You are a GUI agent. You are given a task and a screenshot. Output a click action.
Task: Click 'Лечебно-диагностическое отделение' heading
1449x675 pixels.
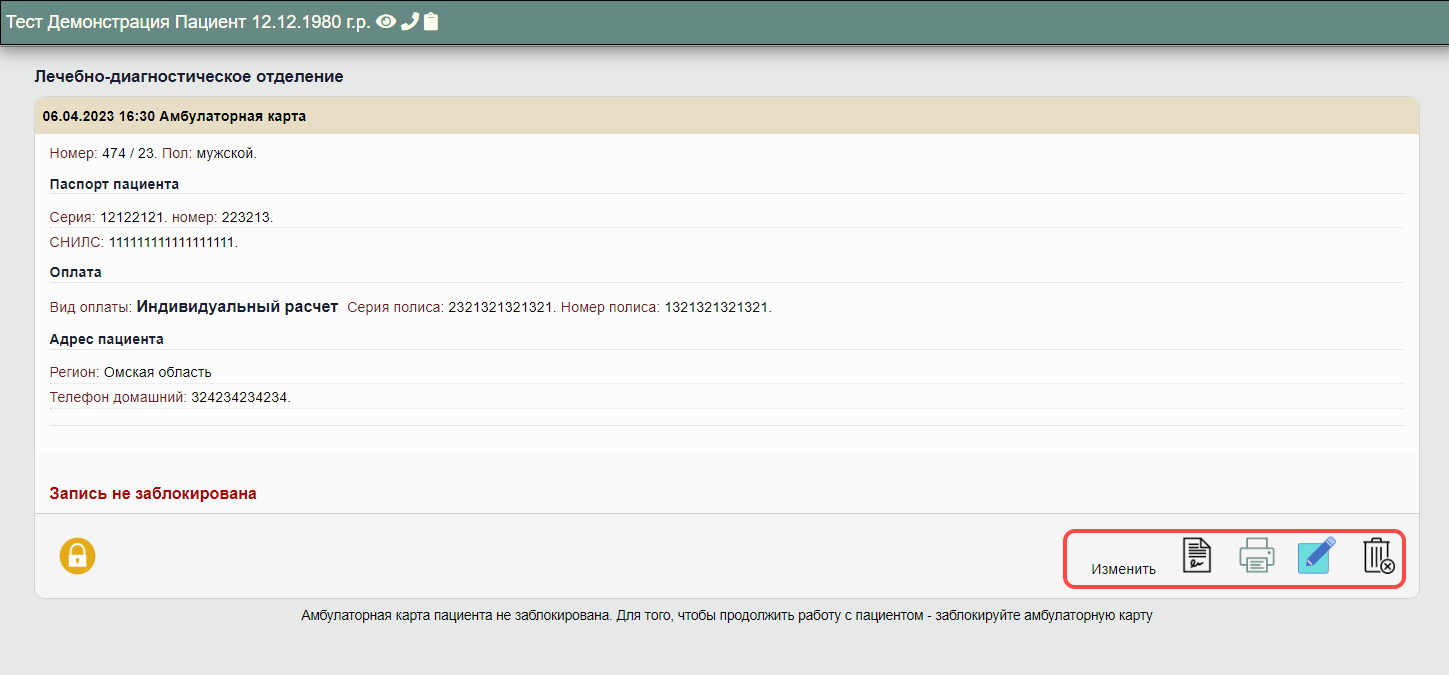coord(189,76)
